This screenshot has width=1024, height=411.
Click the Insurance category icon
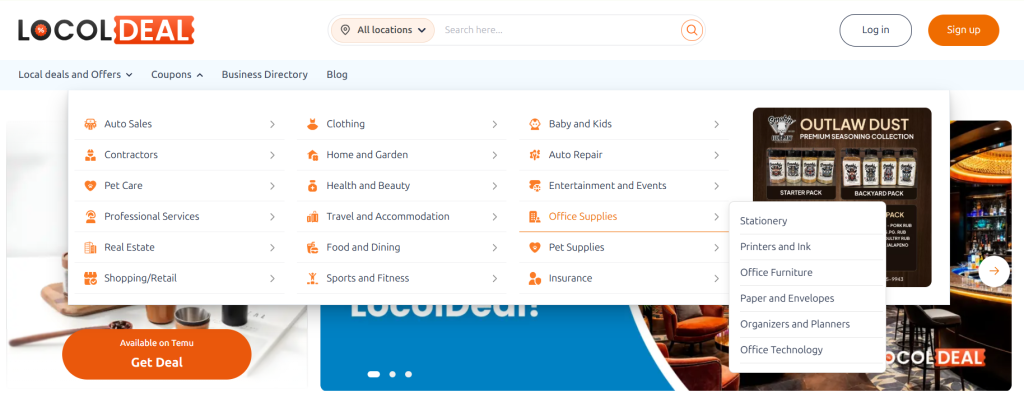[x=535, y=278]
